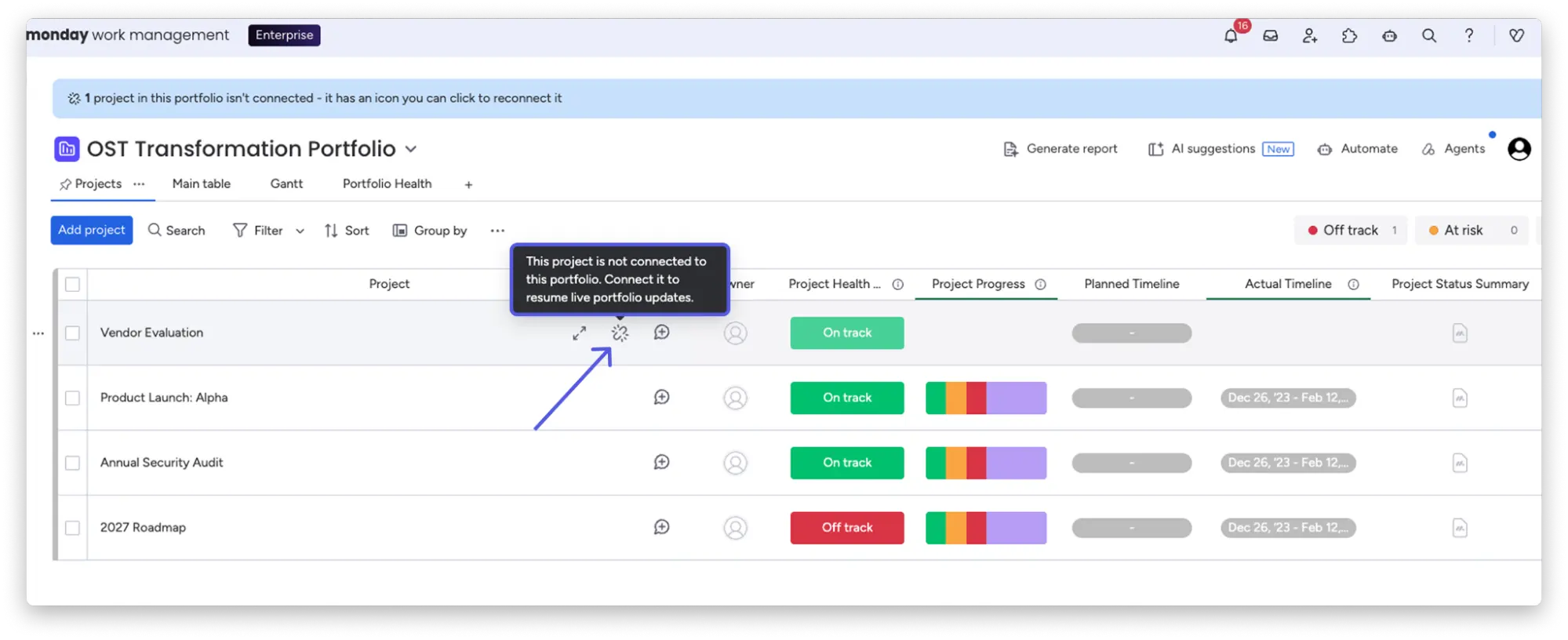Click actual timeline pill for Product Launch: Alpha
The width and height of the screenshot is (1568, 640).
1288,398
